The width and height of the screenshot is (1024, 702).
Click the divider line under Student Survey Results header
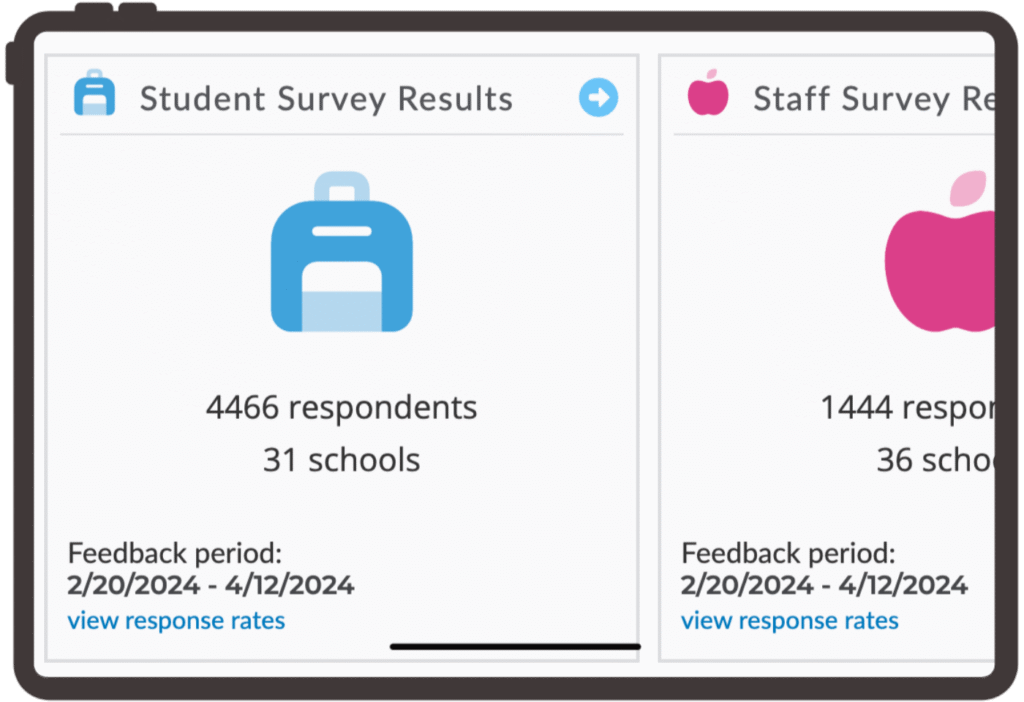pyautogui.click(x=342, y=134)
